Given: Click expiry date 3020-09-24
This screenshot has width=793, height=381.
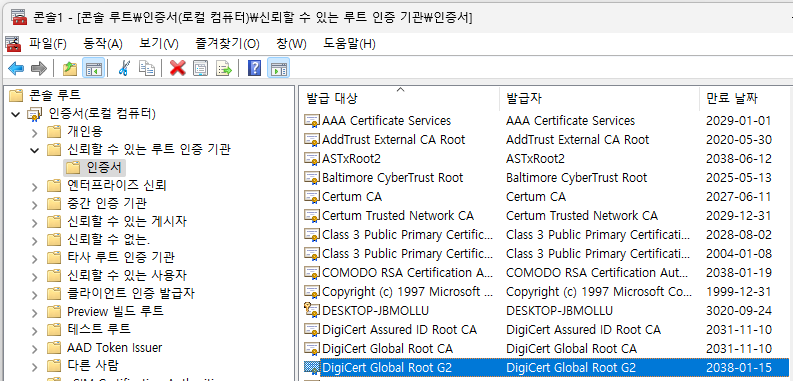Looking at the screenshot, I should [739, 311].
